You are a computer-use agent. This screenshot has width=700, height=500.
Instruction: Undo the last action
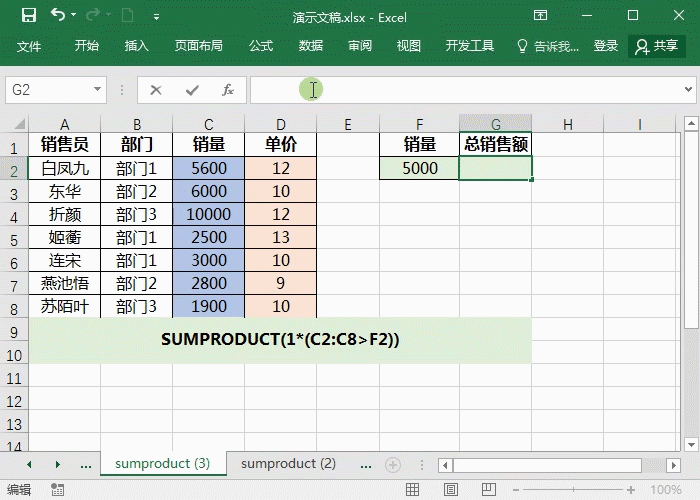pos(57,15)
